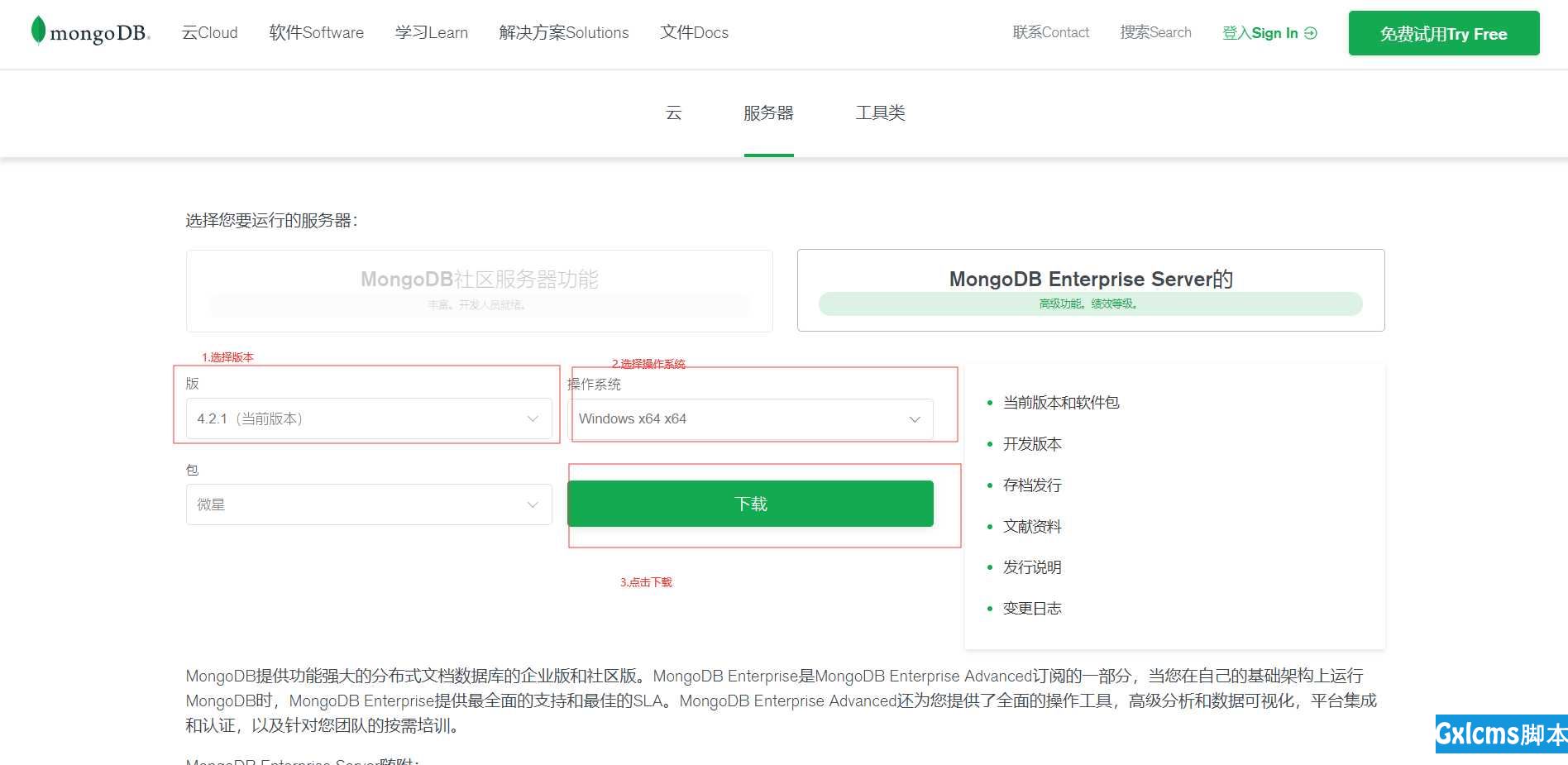1568x765 pixels.
Task: Click the 高级功能。绩效等级。 green badge
Action: 1091,304
